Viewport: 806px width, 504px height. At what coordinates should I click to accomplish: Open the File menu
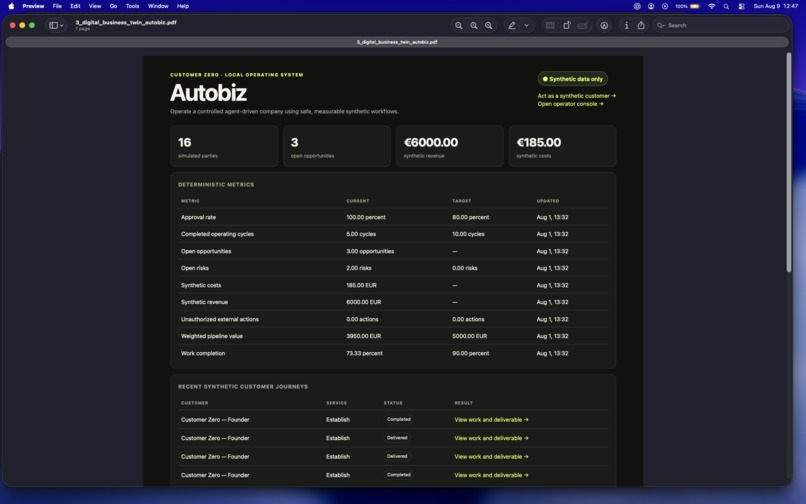click(57, 6)
